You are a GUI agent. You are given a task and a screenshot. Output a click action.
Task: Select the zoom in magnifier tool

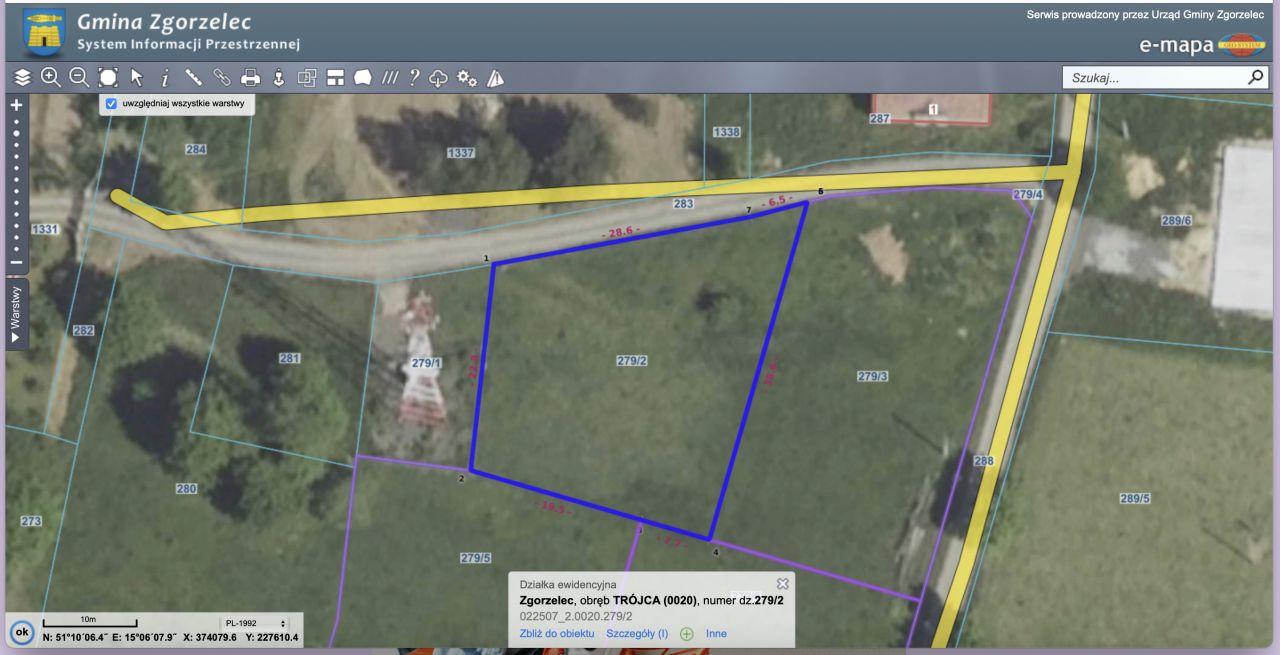[50, 78]
